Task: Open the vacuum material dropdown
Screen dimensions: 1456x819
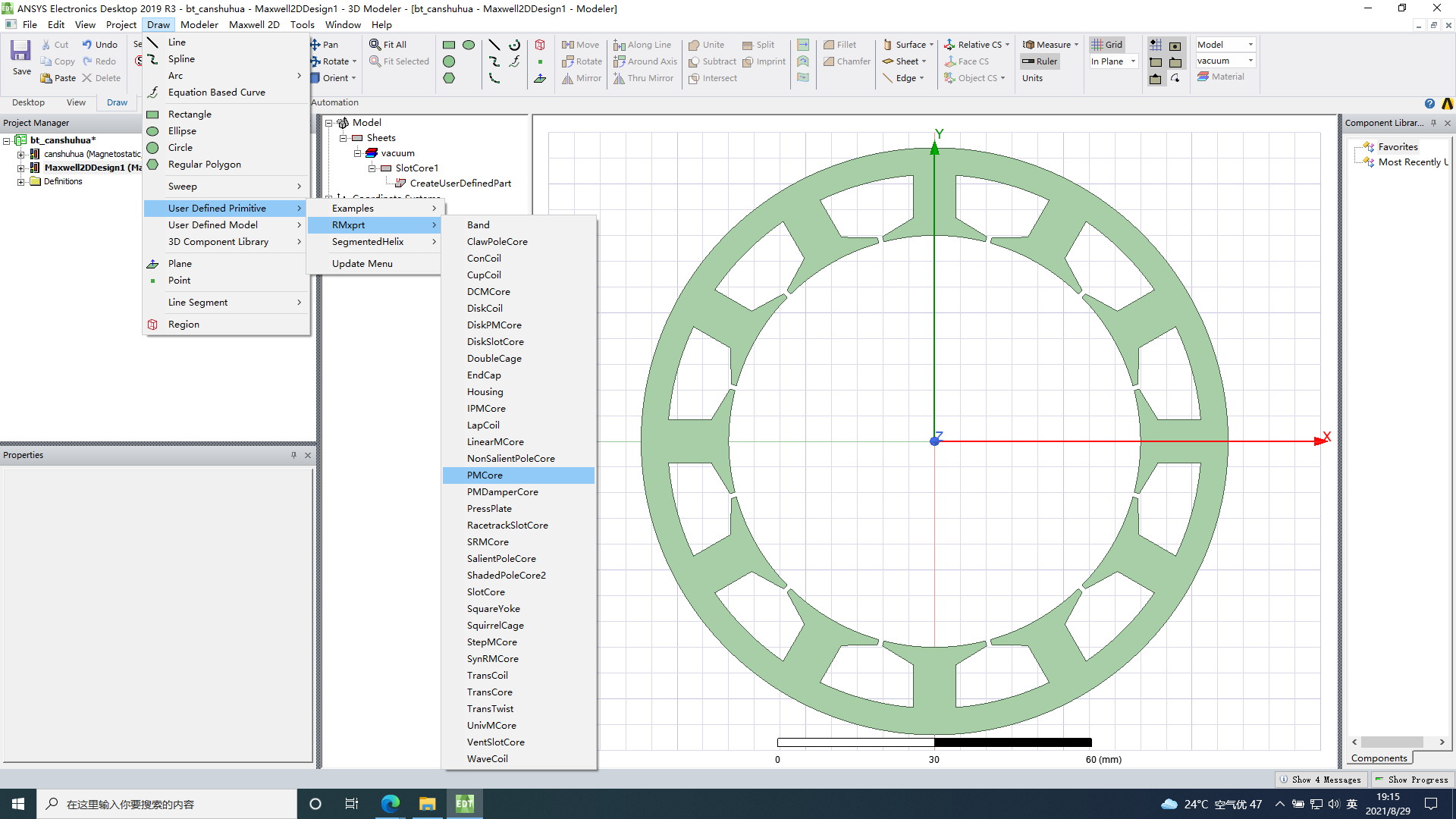Action: (x=1250, y=61)
